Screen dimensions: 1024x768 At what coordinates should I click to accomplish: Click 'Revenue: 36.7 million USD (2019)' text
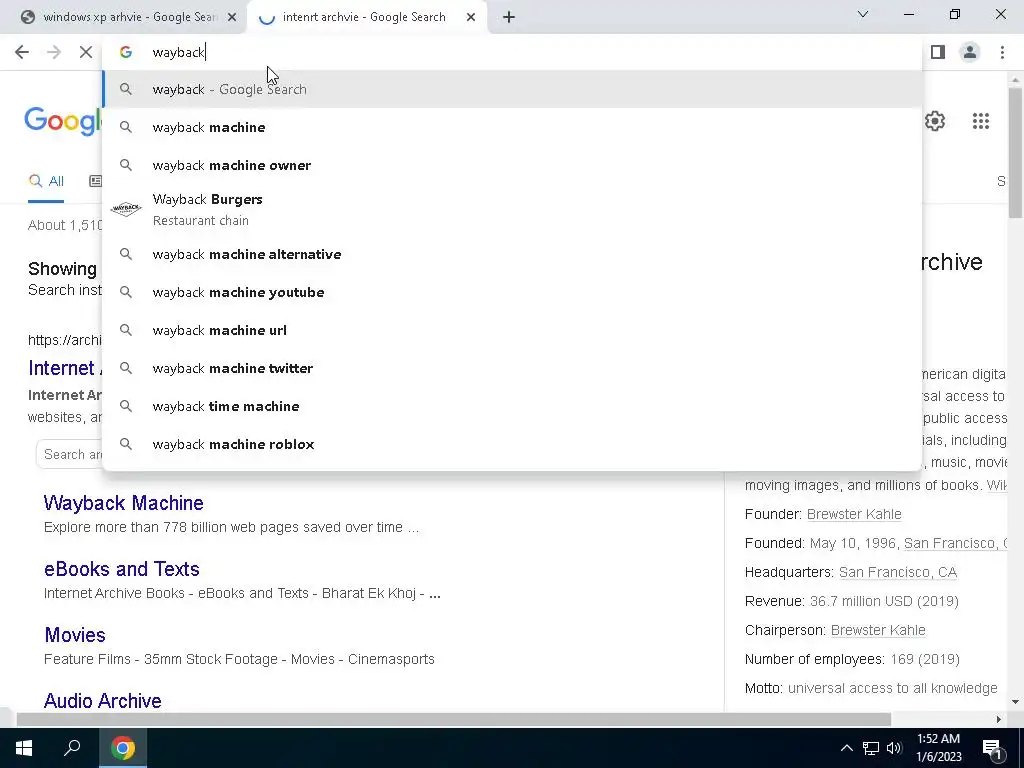point(852,601)
